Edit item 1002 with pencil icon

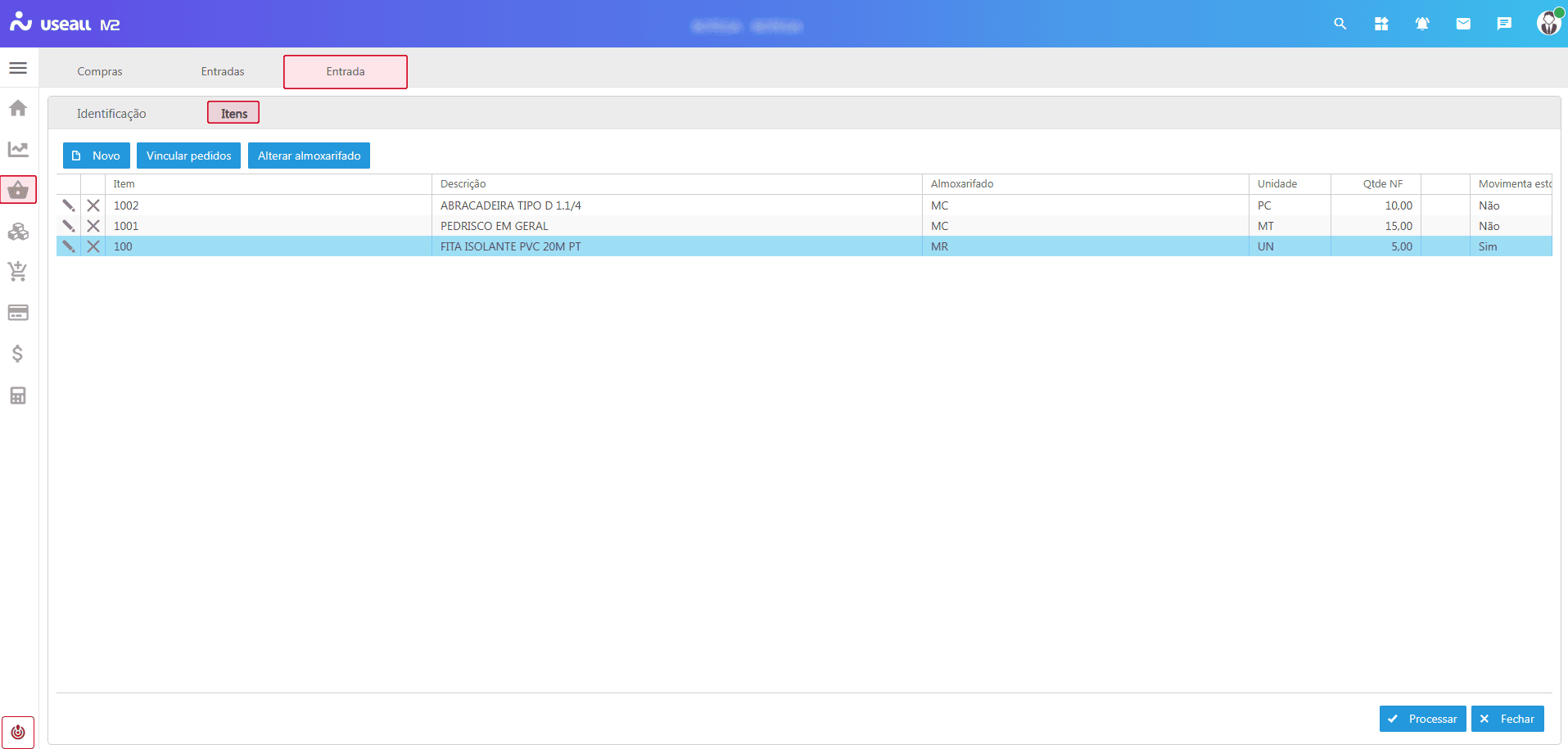pos(69,205)
